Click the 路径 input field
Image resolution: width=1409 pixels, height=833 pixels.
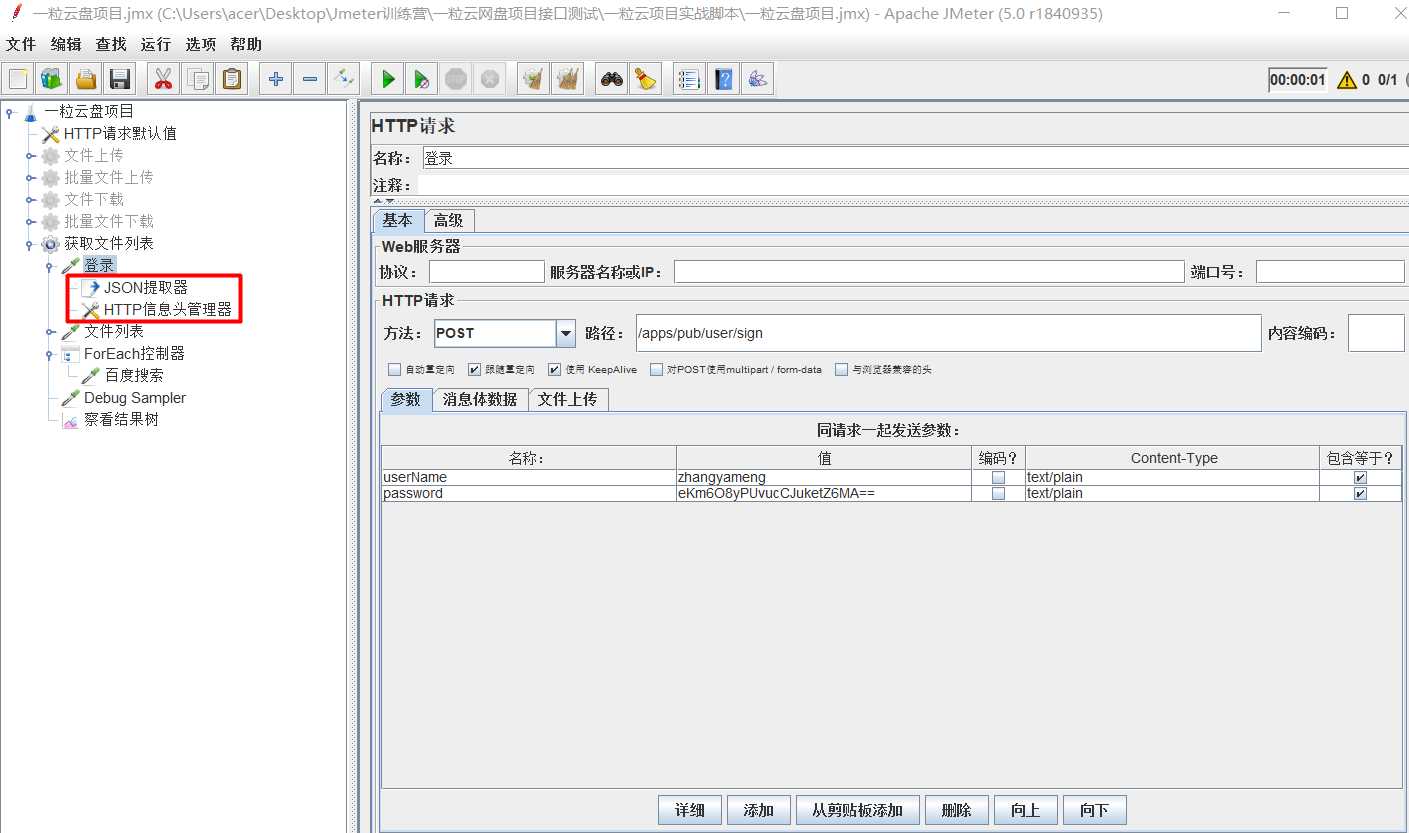pyautogui.click(x=948, y=333)
